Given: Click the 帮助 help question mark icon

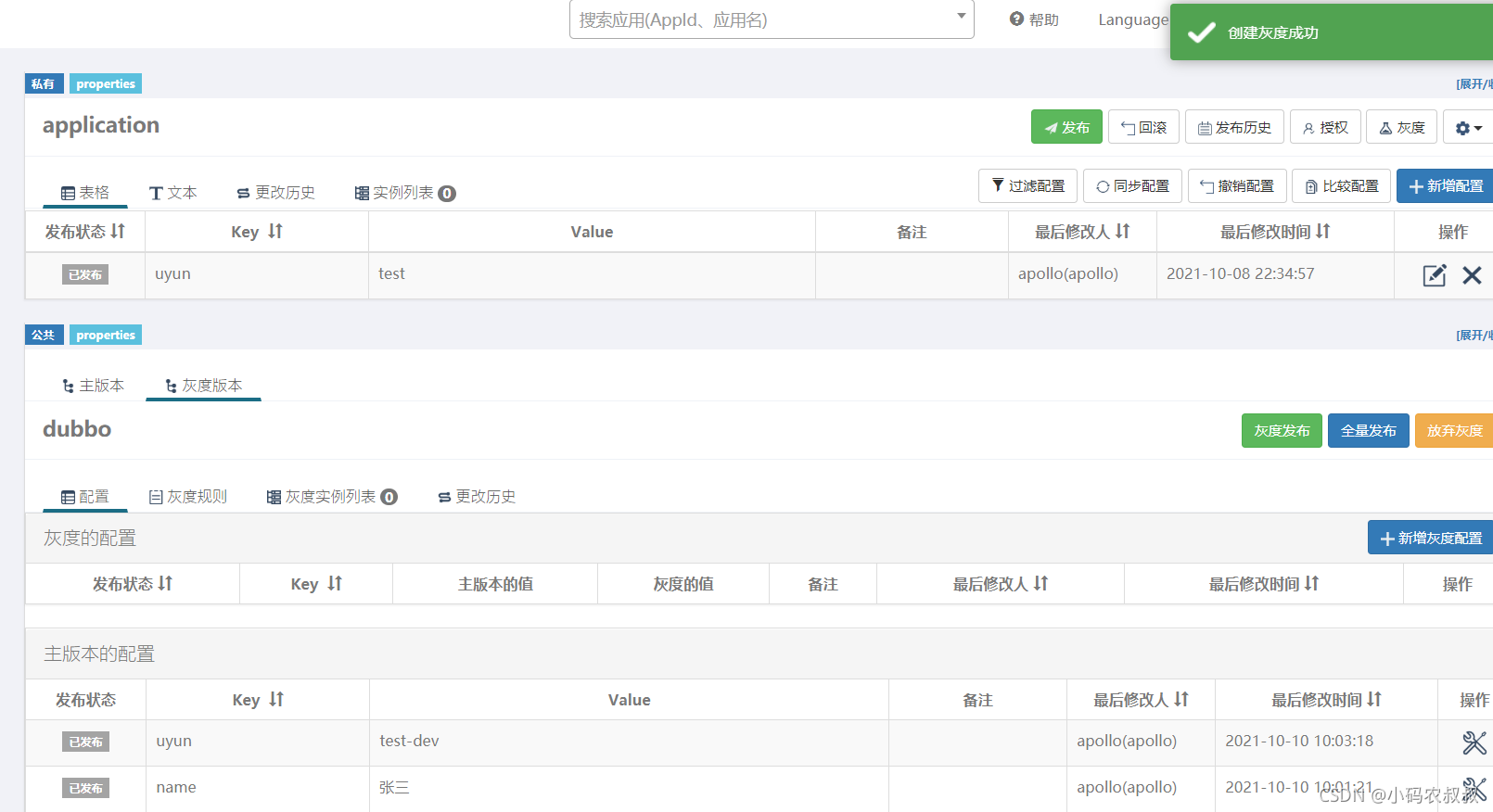Looking at the screenshot, I should [1016, 19].
